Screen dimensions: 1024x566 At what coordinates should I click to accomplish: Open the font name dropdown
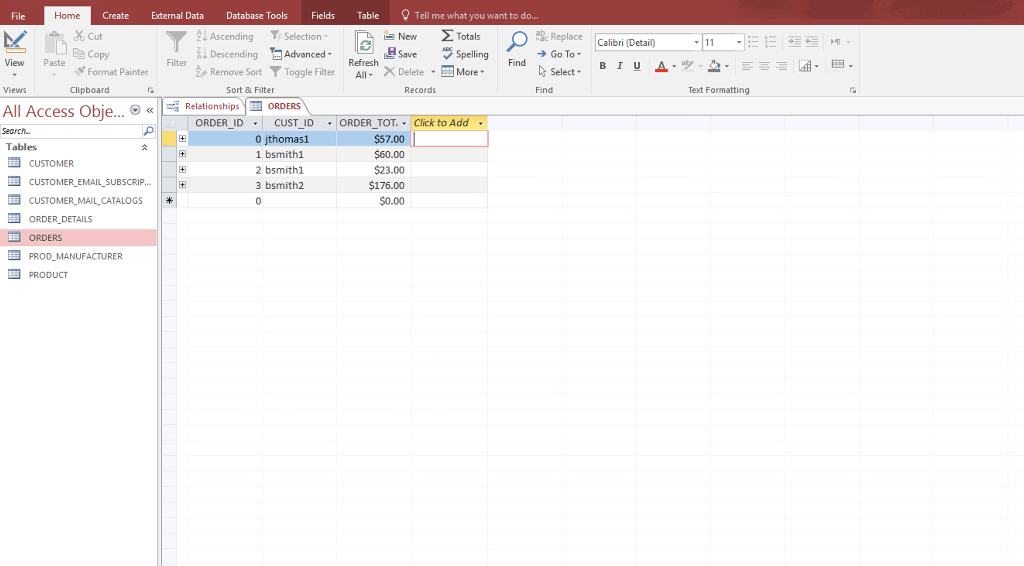[x=696, y=43]
